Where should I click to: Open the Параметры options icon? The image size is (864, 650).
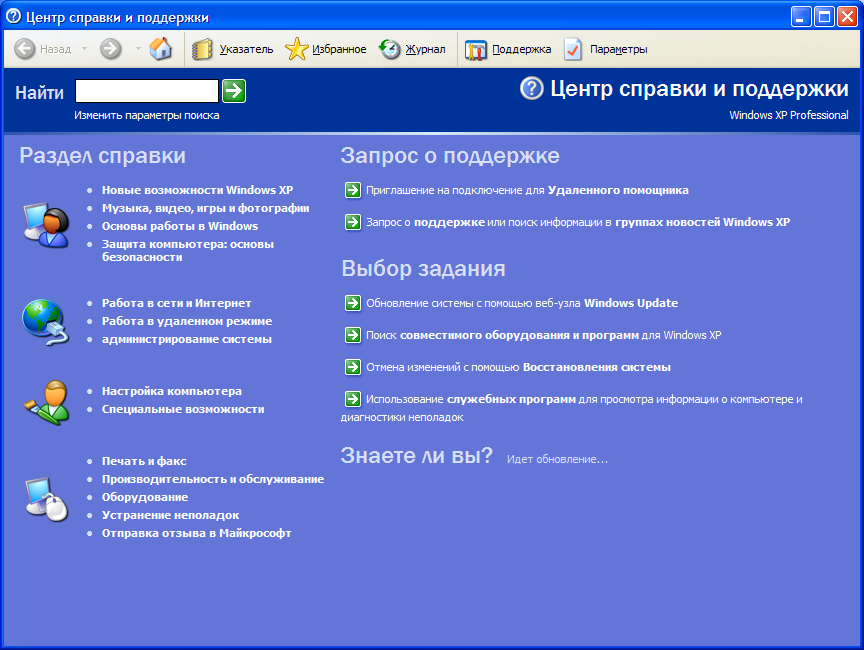pyautogui.click(x=573, y=49)
